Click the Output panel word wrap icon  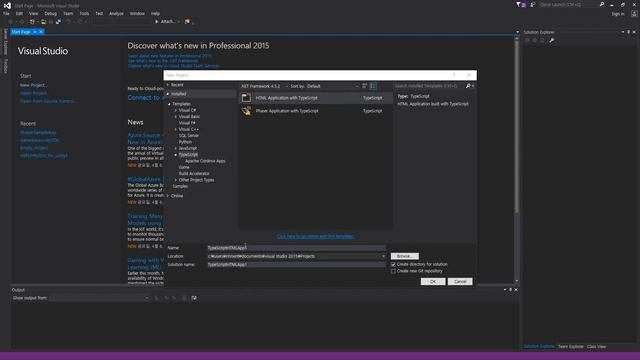tap(194, 298)
